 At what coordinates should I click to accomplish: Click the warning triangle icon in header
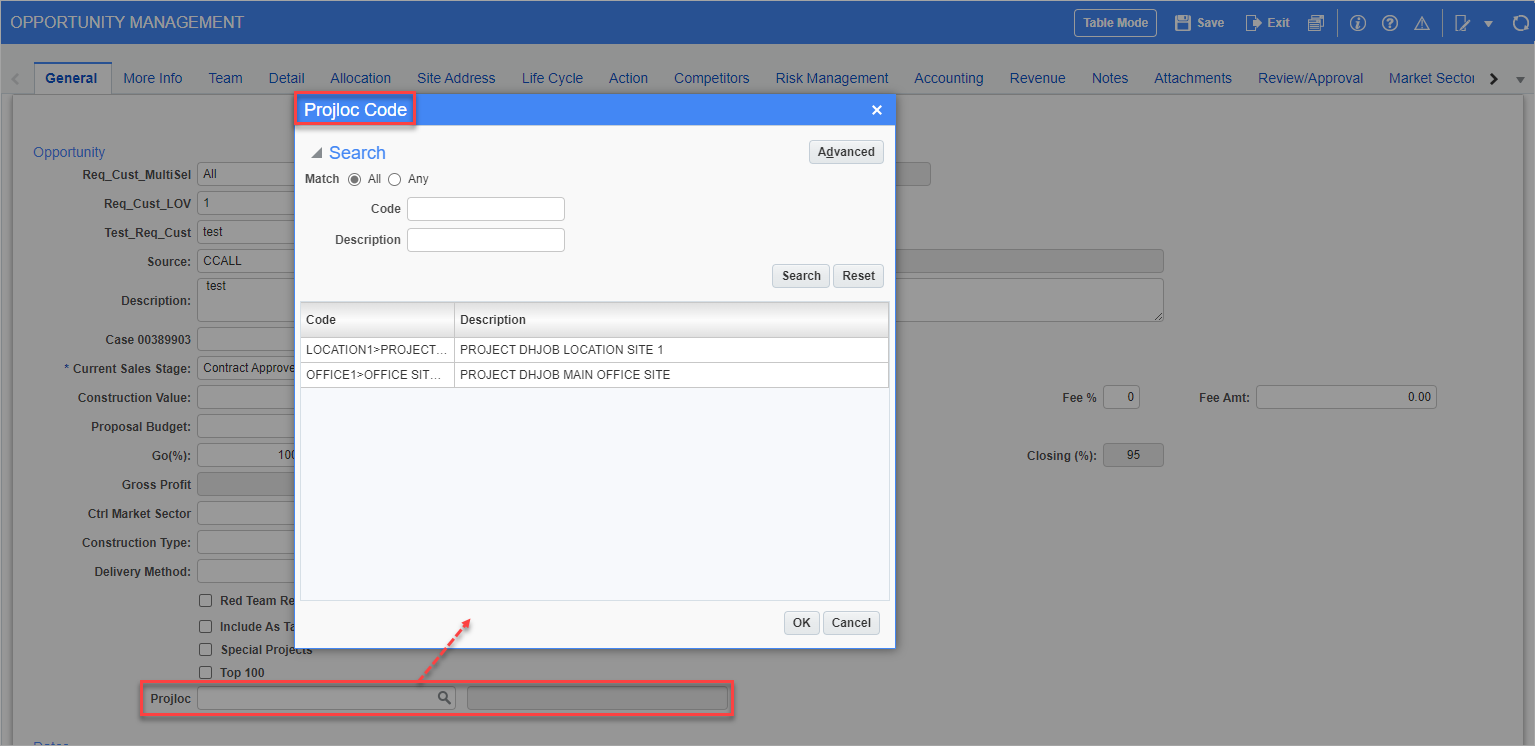click(1422, 22)
